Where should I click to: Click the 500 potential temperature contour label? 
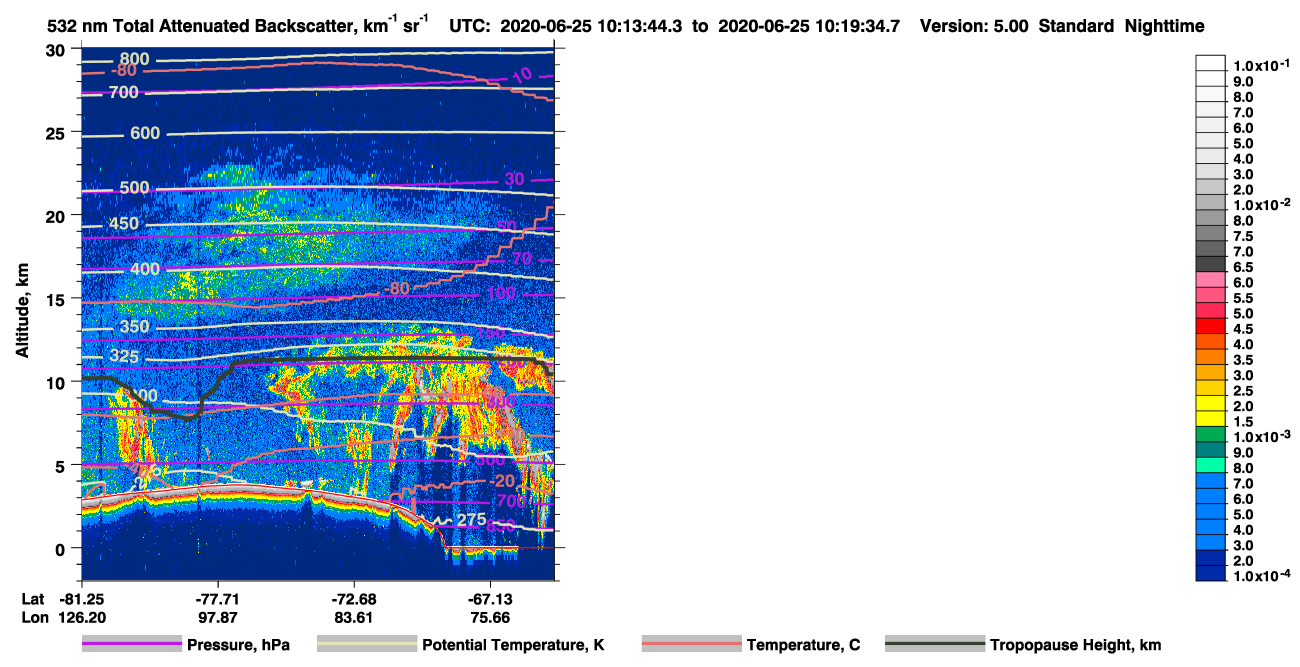point(134,188)
